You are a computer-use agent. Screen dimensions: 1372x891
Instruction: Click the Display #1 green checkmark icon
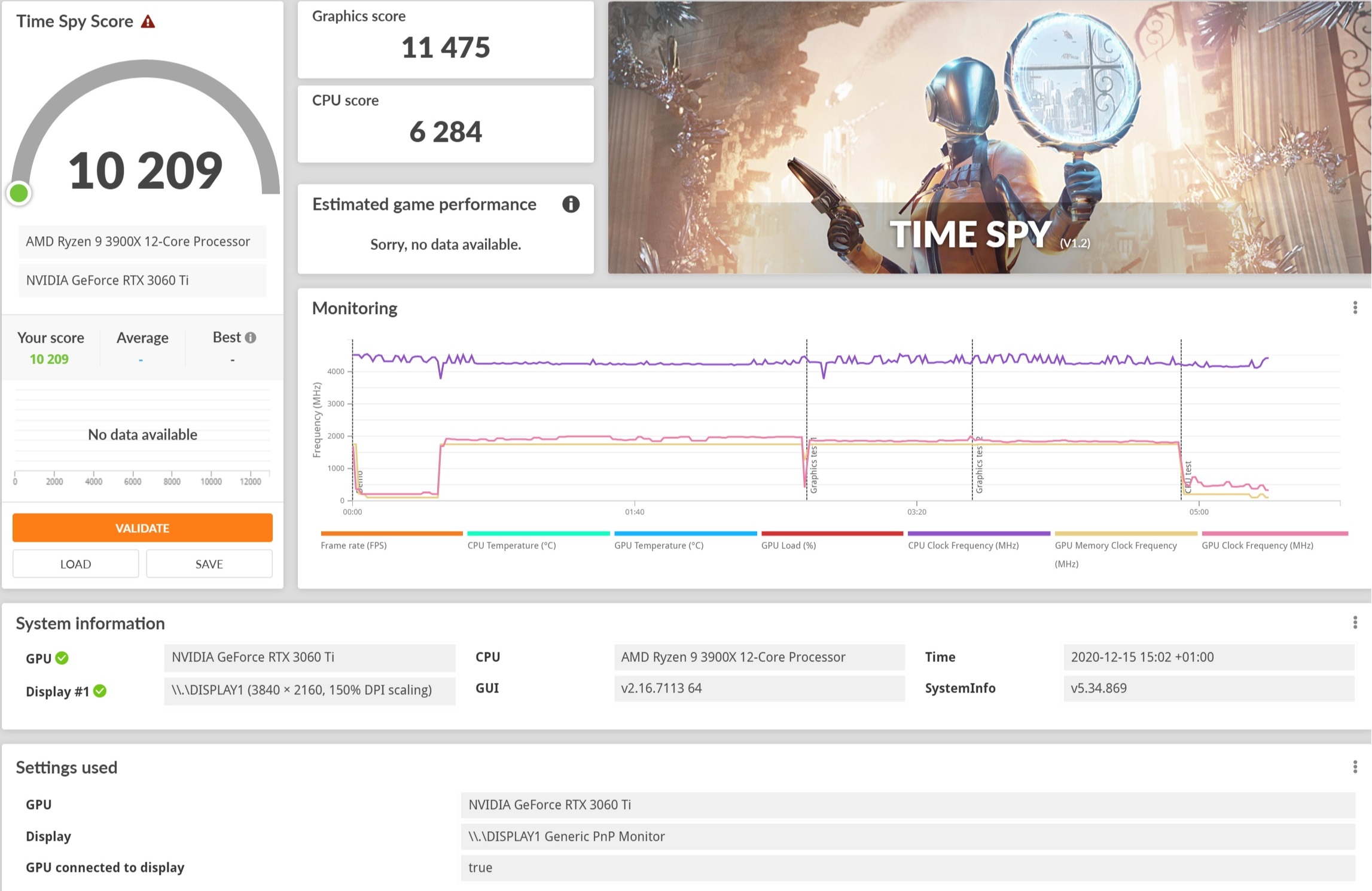100,691
